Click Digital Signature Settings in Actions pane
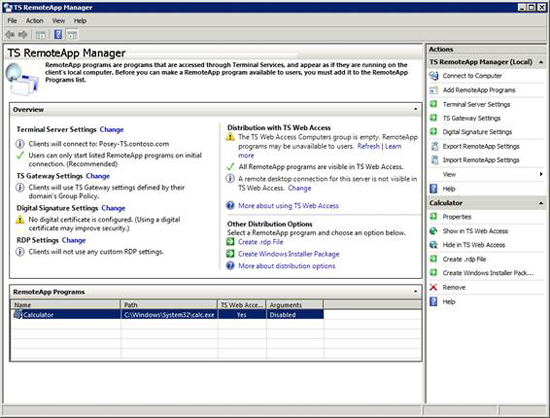The height and width of the screenshot is (418, 550). coord(477,132)
